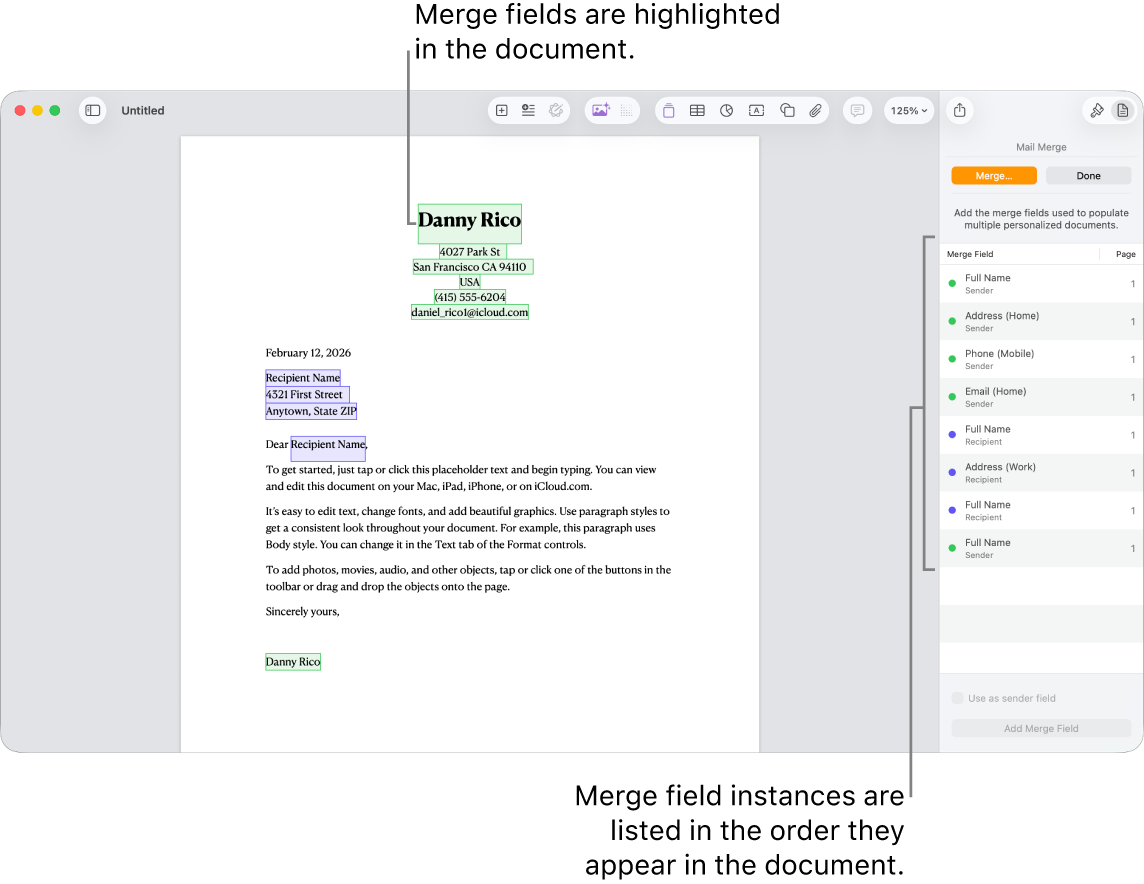Open the Share options
The width and height of the screenshot is (1144, 884).
pos(959,111)
